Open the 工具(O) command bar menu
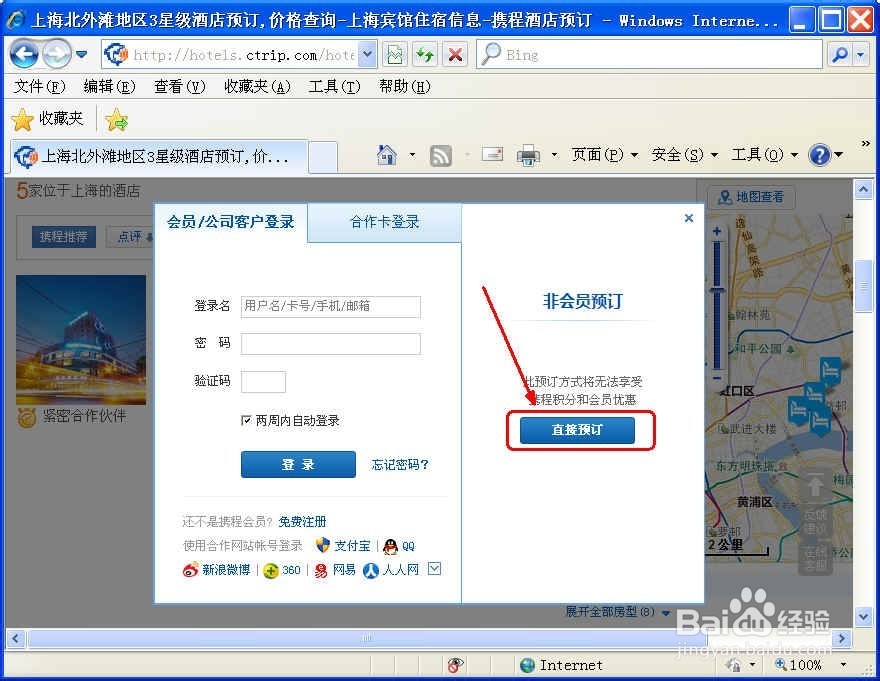Screen dimensions: 880x681 (765, 154)
